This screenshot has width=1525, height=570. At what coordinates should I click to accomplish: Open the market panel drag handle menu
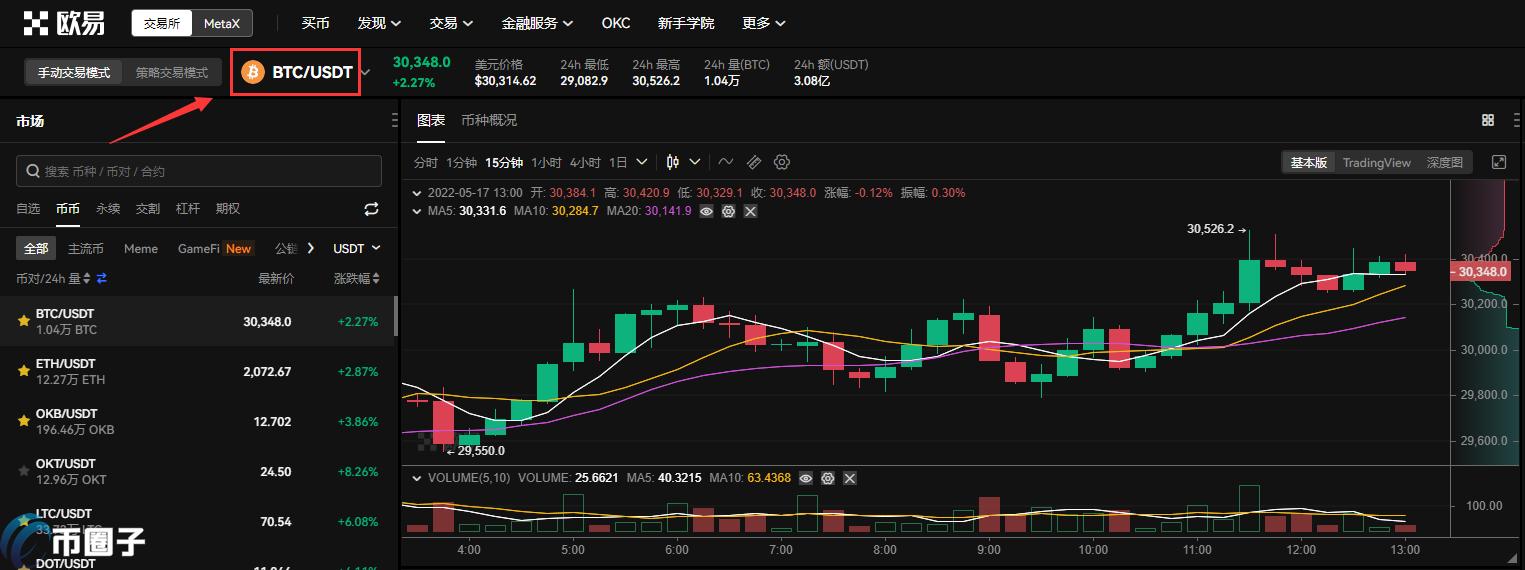[393, 121]
